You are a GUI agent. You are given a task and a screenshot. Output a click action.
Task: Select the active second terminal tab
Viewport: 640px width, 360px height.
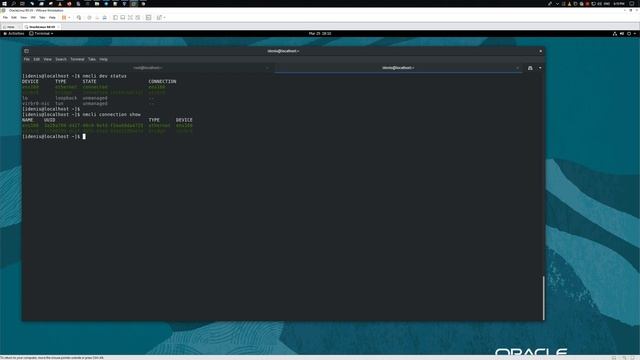tap(398, 68)
